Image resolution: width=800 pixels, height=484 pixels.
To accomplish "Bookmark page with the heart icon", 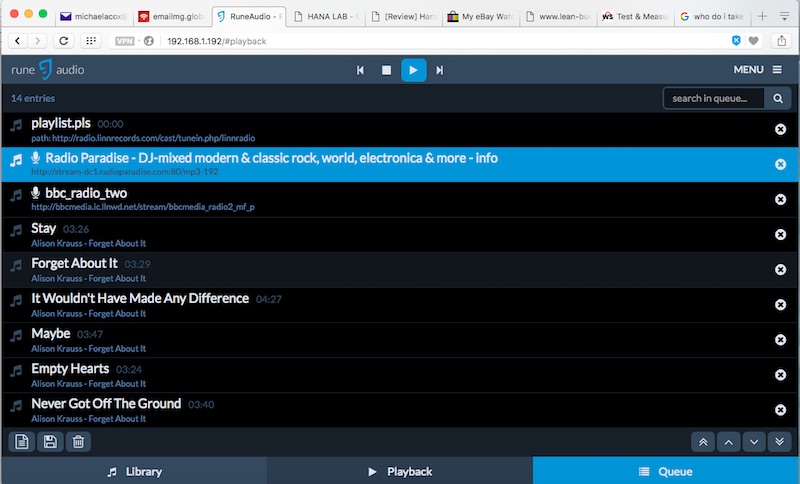I will pyautogui.click(x=753, y=41).
